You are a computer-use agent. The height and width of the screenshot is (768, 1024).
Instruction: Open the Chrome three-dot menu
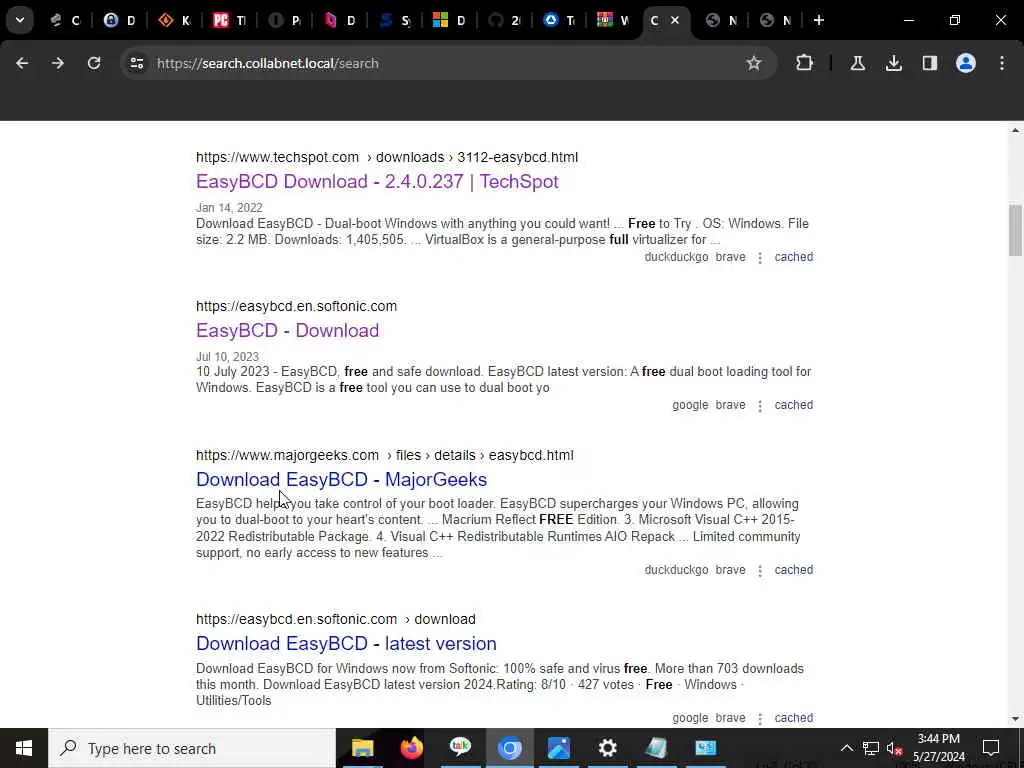[1002, 63]
